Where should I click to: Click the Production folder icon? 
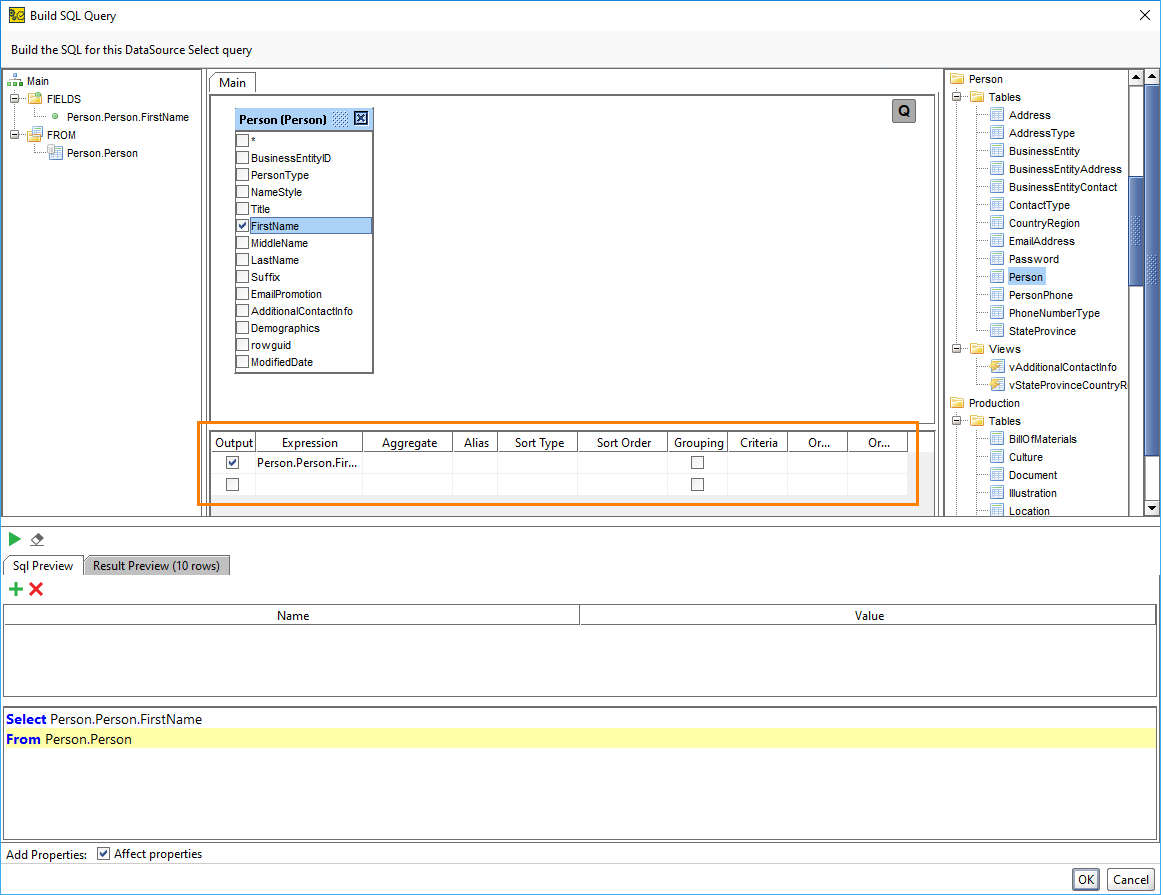957,403
